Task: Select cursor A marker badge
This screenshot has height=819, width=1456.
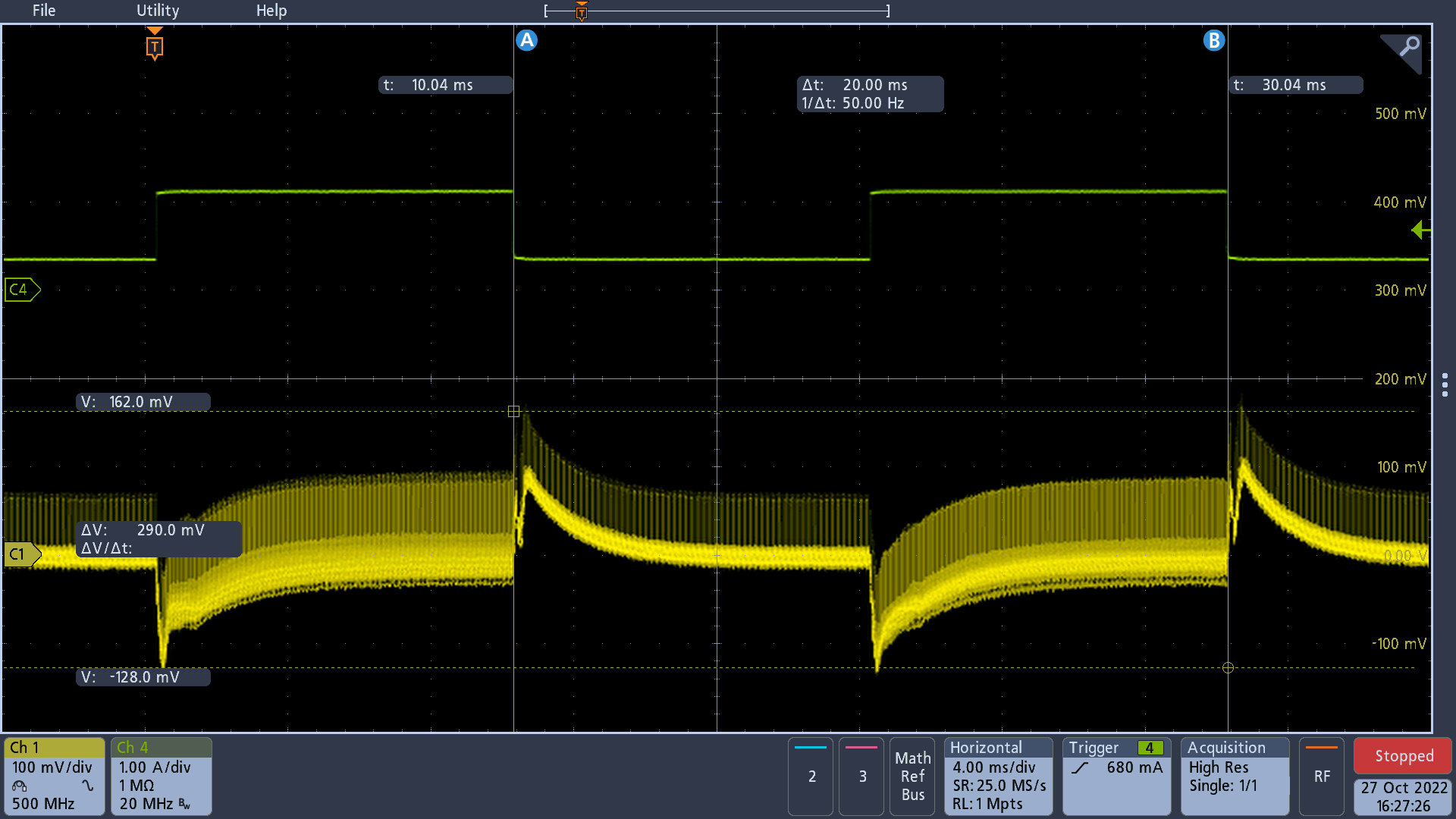Action: click(x=526, y=40)
